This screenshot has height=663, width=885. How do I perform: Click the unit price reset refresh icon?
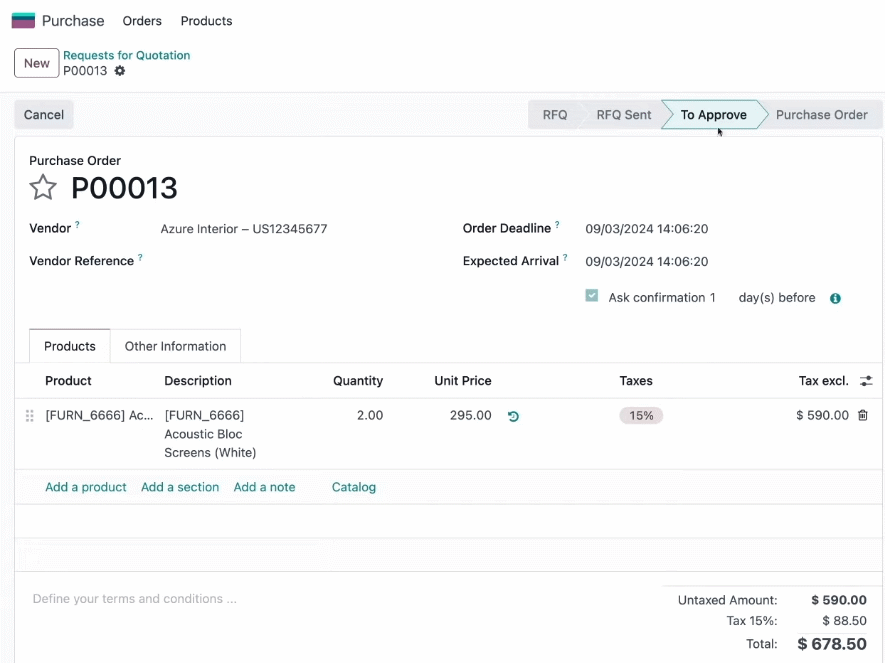pos(513,416)
